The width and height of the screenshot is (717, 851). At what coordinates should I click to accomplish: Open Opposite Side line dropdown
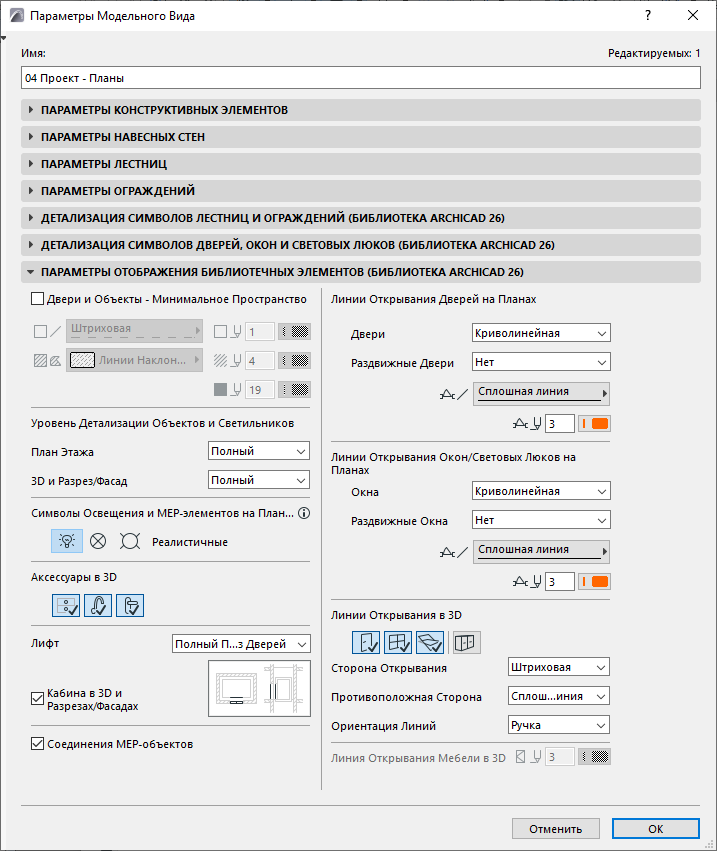[x=559, y=696]
